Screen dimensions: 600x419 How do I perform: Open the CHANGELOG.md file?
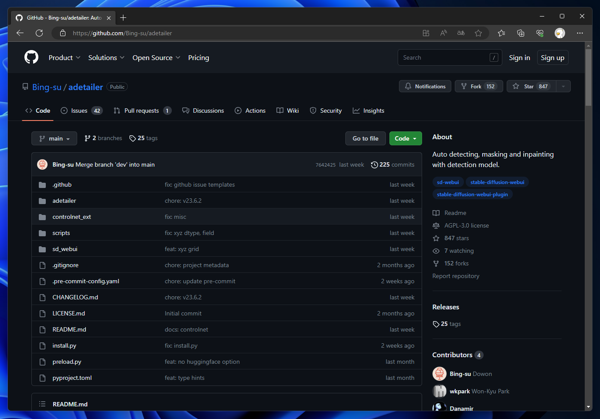(75, 297)
